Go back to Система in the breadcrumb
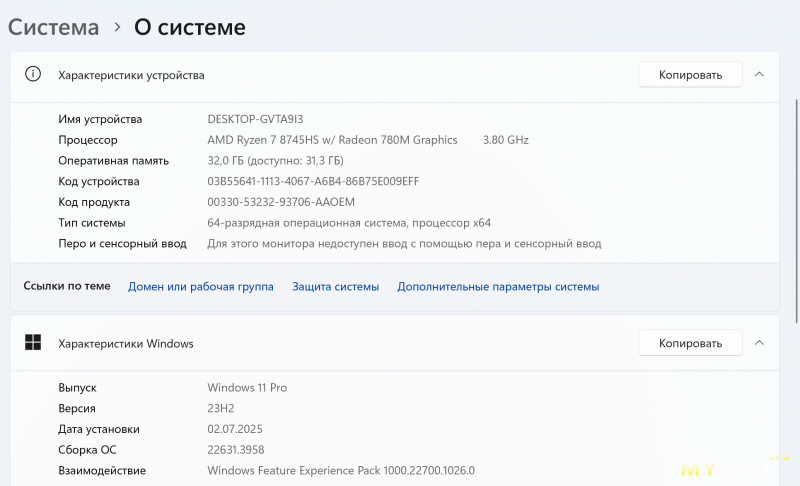 coord(54,27)
